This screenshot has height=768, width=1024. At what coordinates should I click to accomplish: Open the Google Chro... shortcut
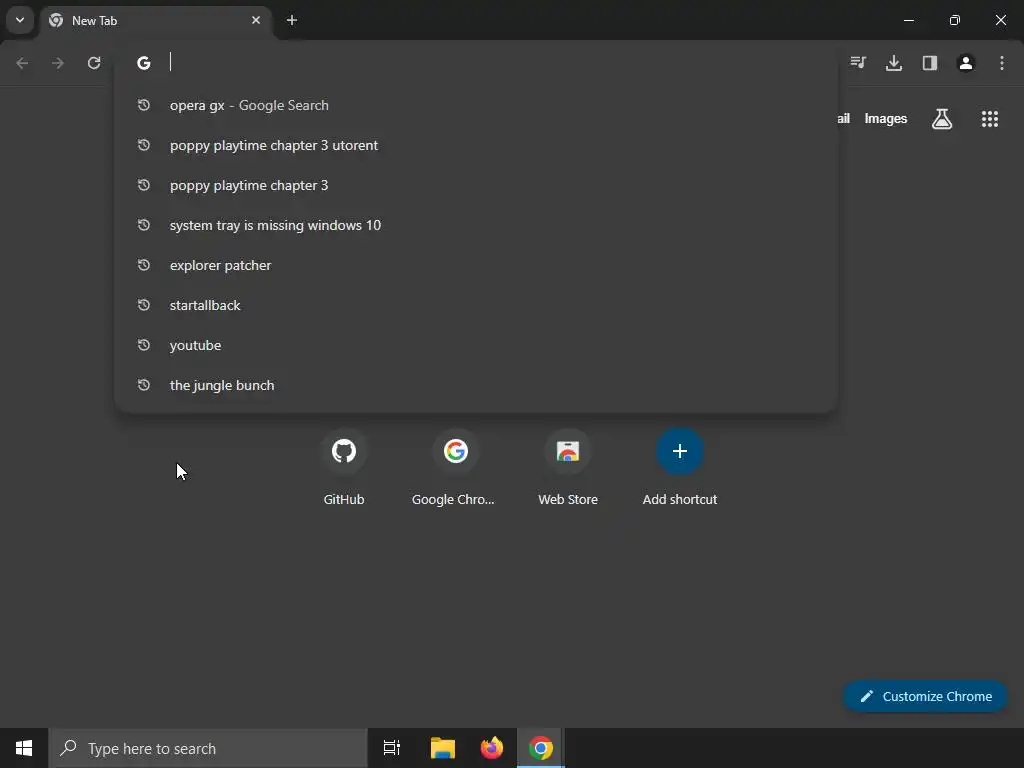pos(455,468)
